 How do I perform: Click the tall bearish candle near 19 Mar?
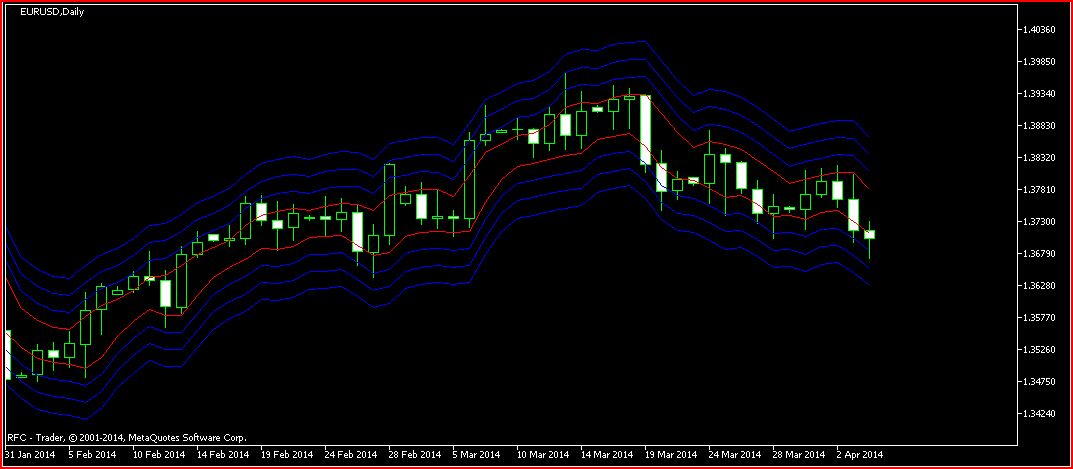coord(645,130)
